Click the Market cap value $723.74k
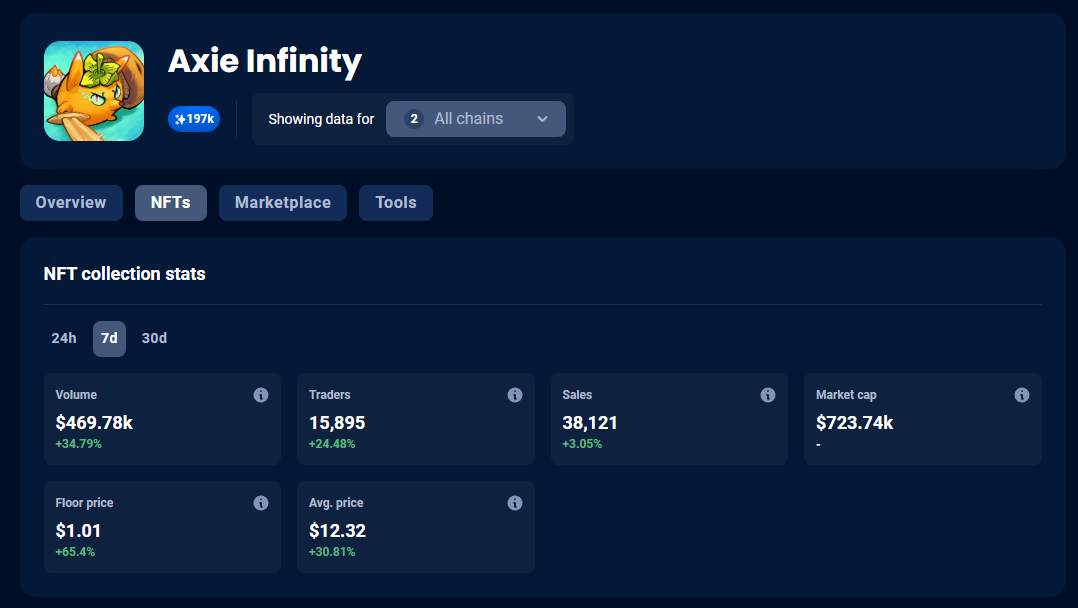Viewport: 1078px width, 608px height. coord(855,422)
